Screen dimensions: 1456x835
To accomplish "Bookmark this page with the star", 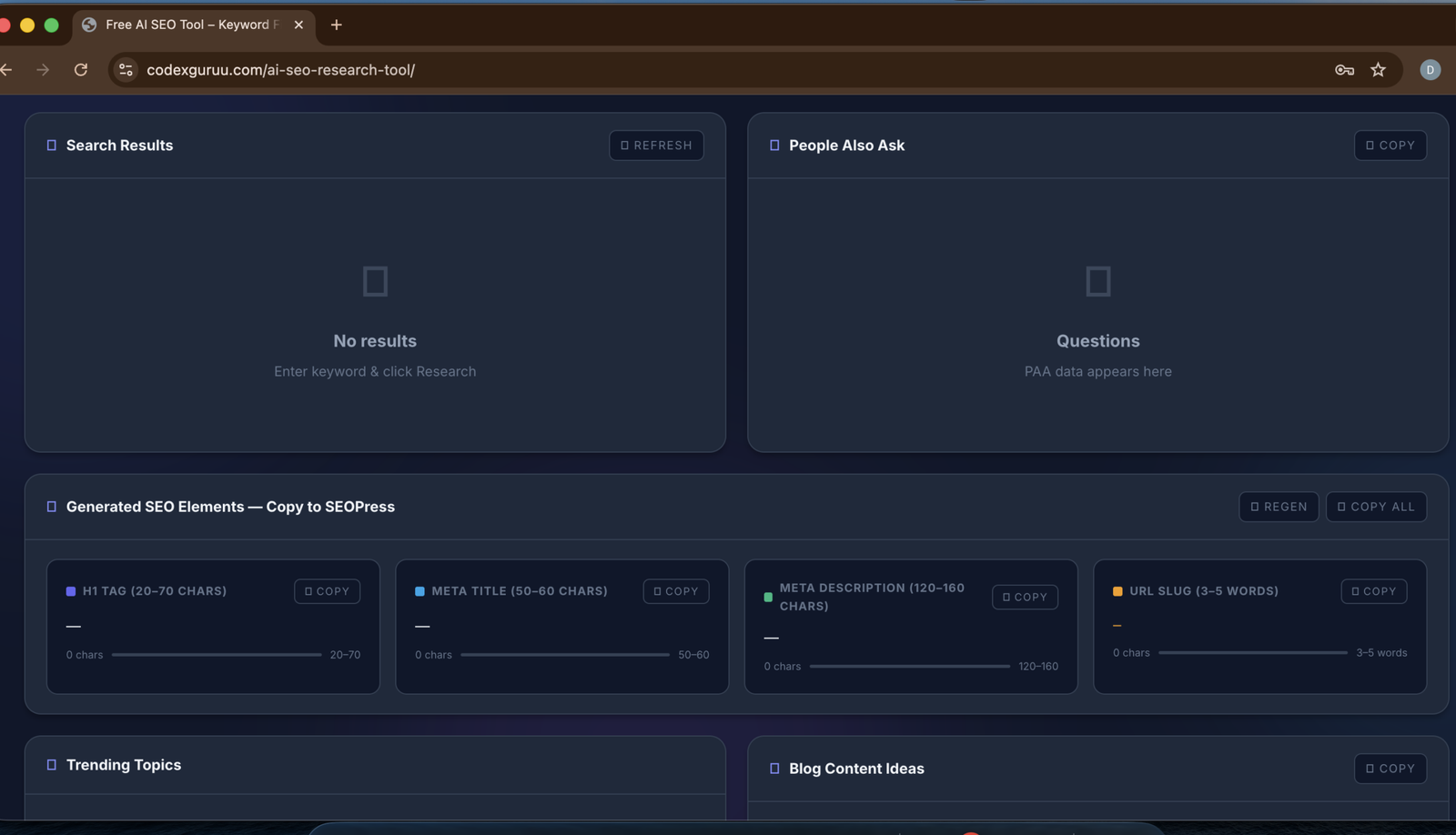I will click(1379, 70).
